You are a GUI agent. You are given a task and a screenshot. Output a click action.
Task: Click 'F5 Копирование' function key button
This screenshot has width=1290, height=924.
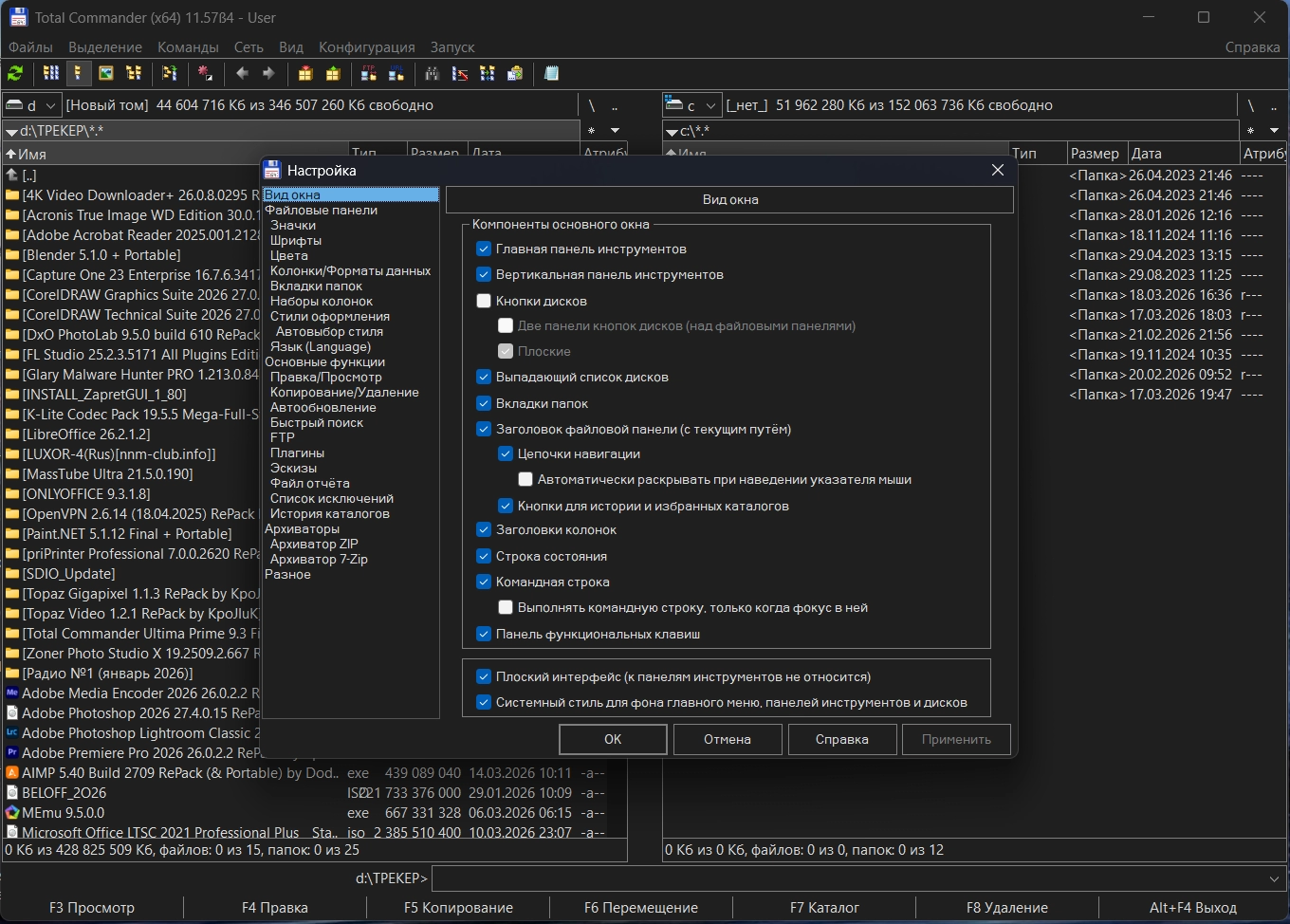[x=458, y=908]
